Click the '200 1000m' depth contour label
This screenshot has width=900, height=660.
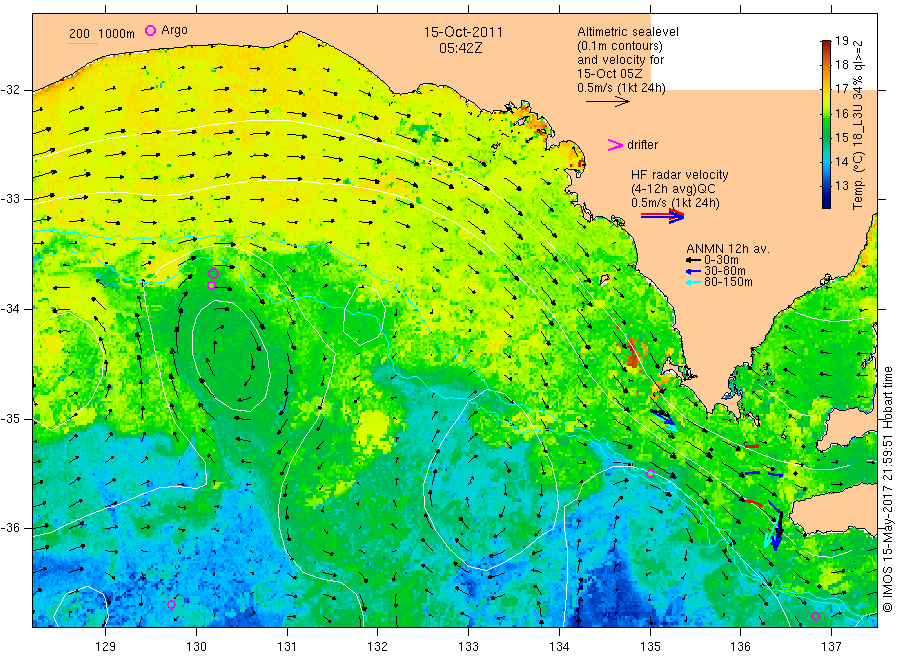coord(102,34)
